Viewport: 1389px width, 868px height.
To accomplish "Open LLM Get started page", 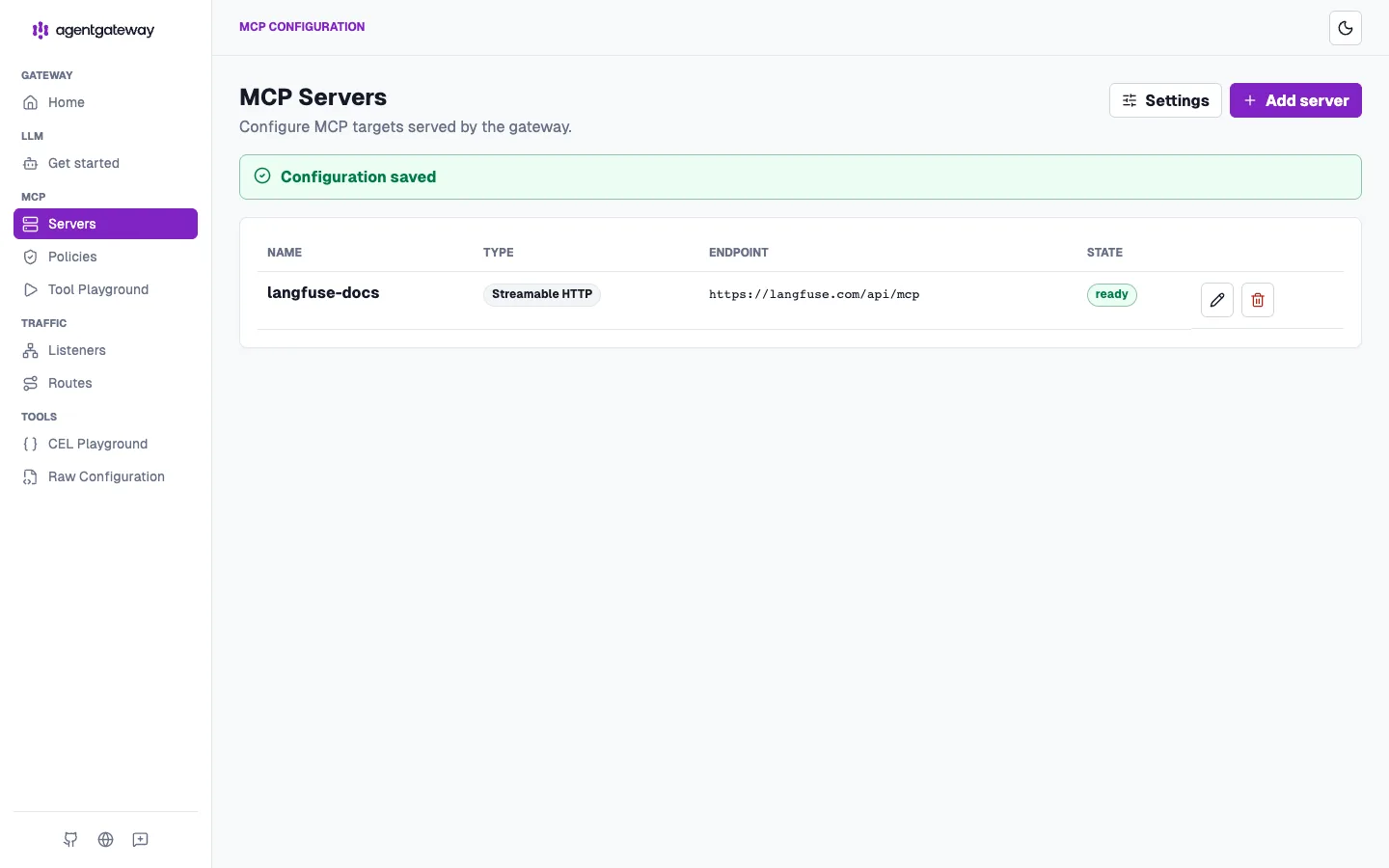I will coord(105,163).
